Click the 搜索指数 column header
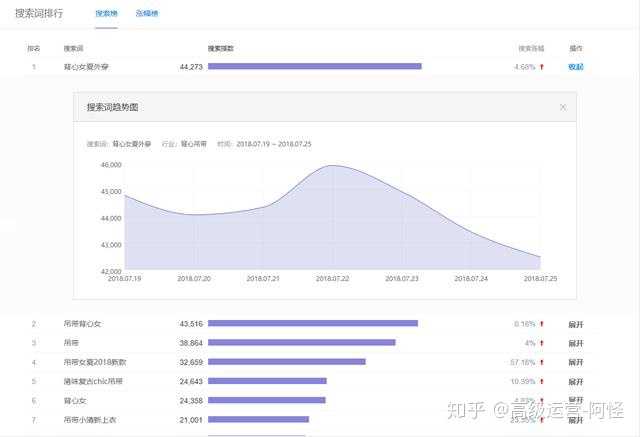This screenshot has width=640, height=437. pyautogui.click(x=221, y=48)
